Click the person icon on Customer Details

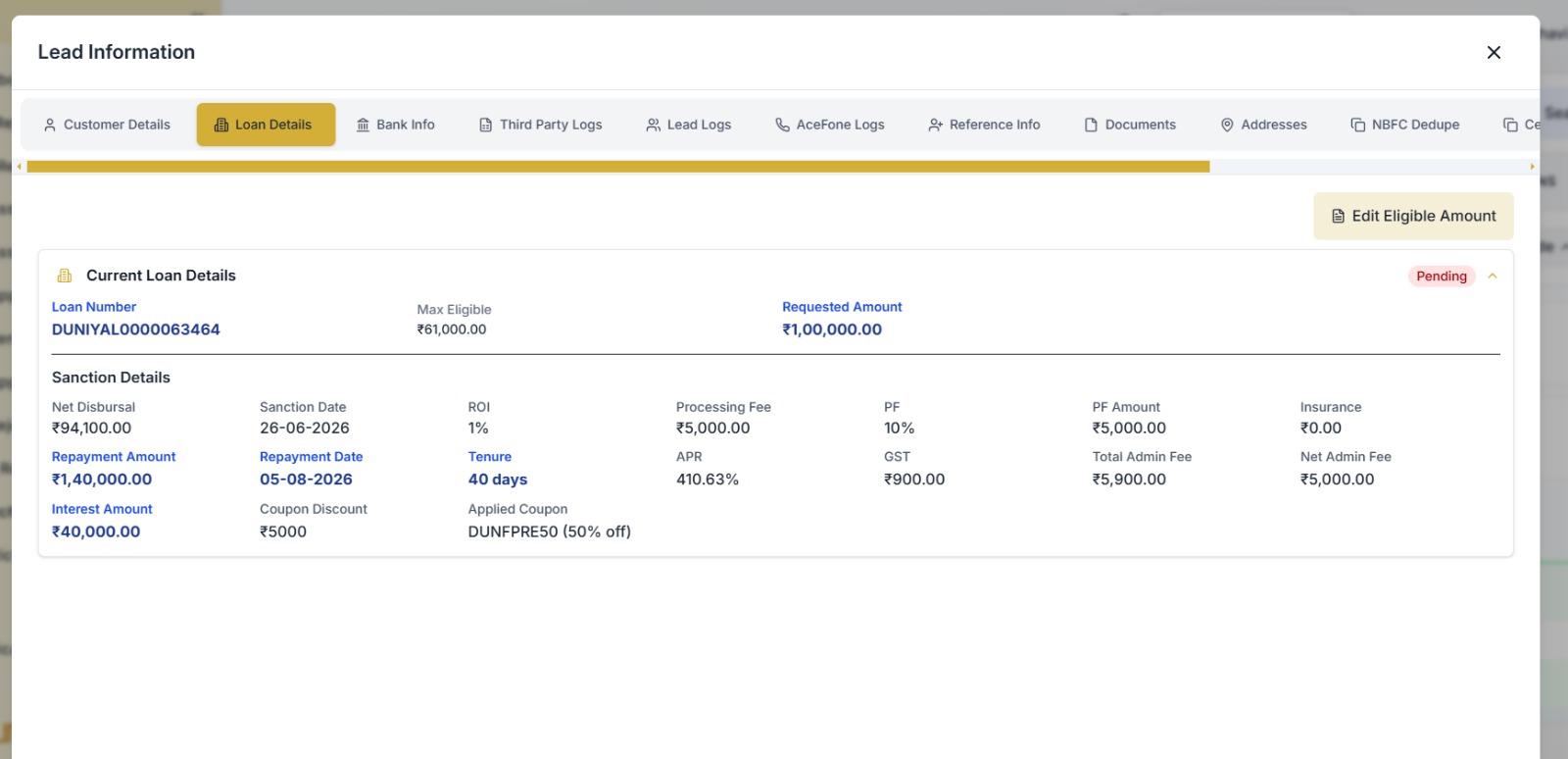click(x=50, y=125)
